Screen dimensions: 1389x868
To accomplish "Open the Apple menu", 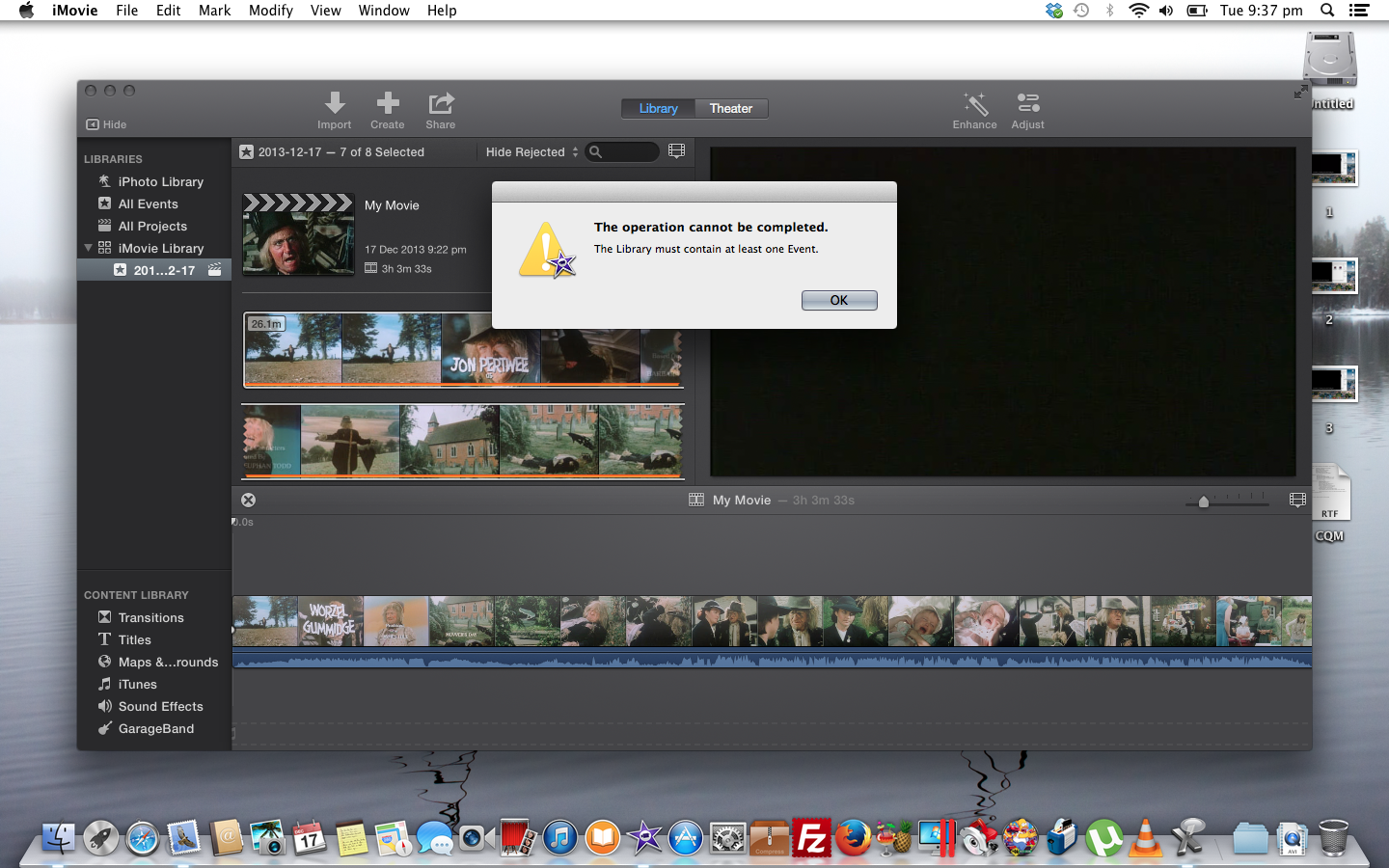I will [x=27, y=11].
